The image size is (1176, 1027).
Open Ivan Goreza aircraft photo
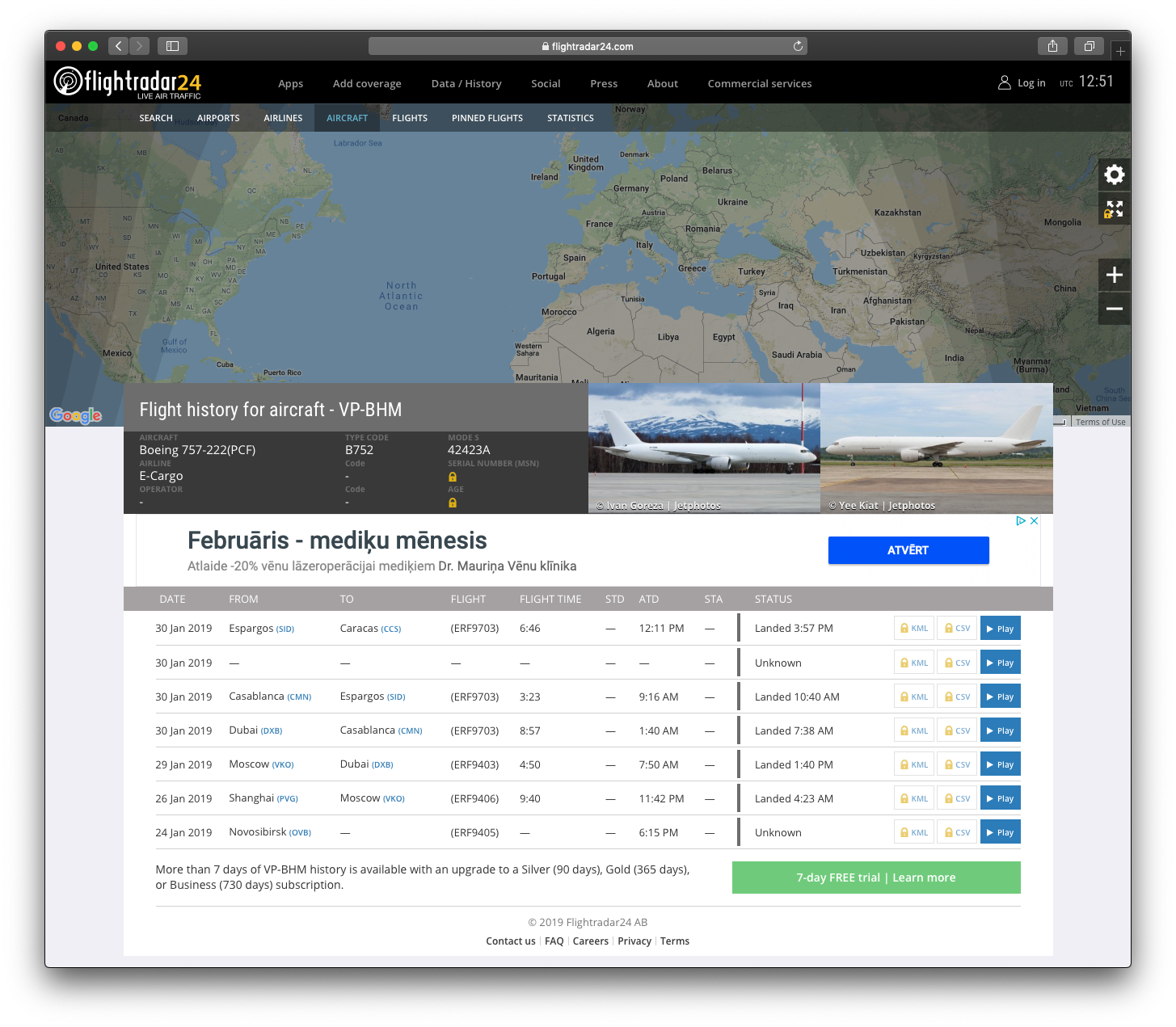[x=704, y=448]
